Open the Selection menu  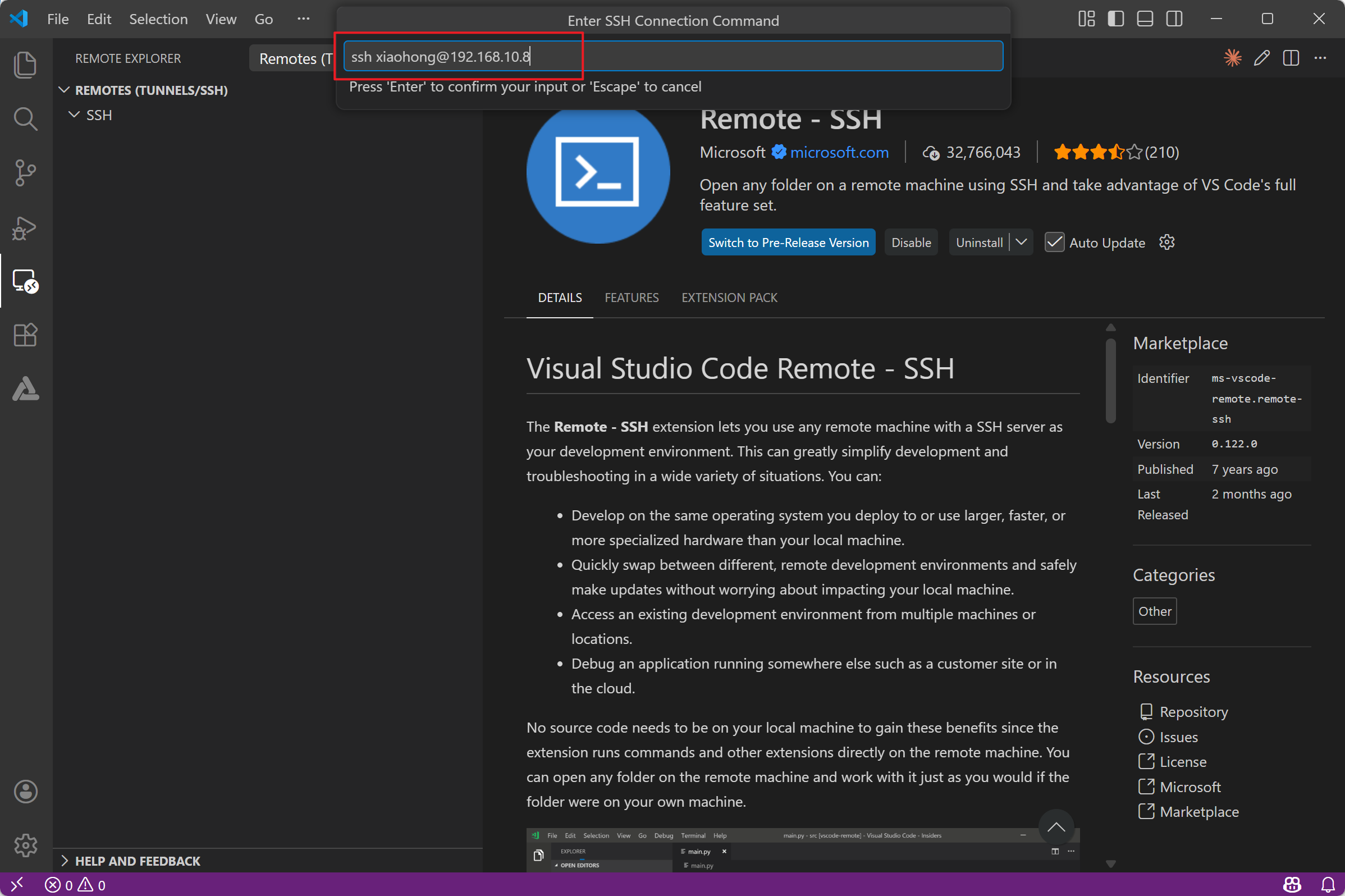click(x=158, y=19)
